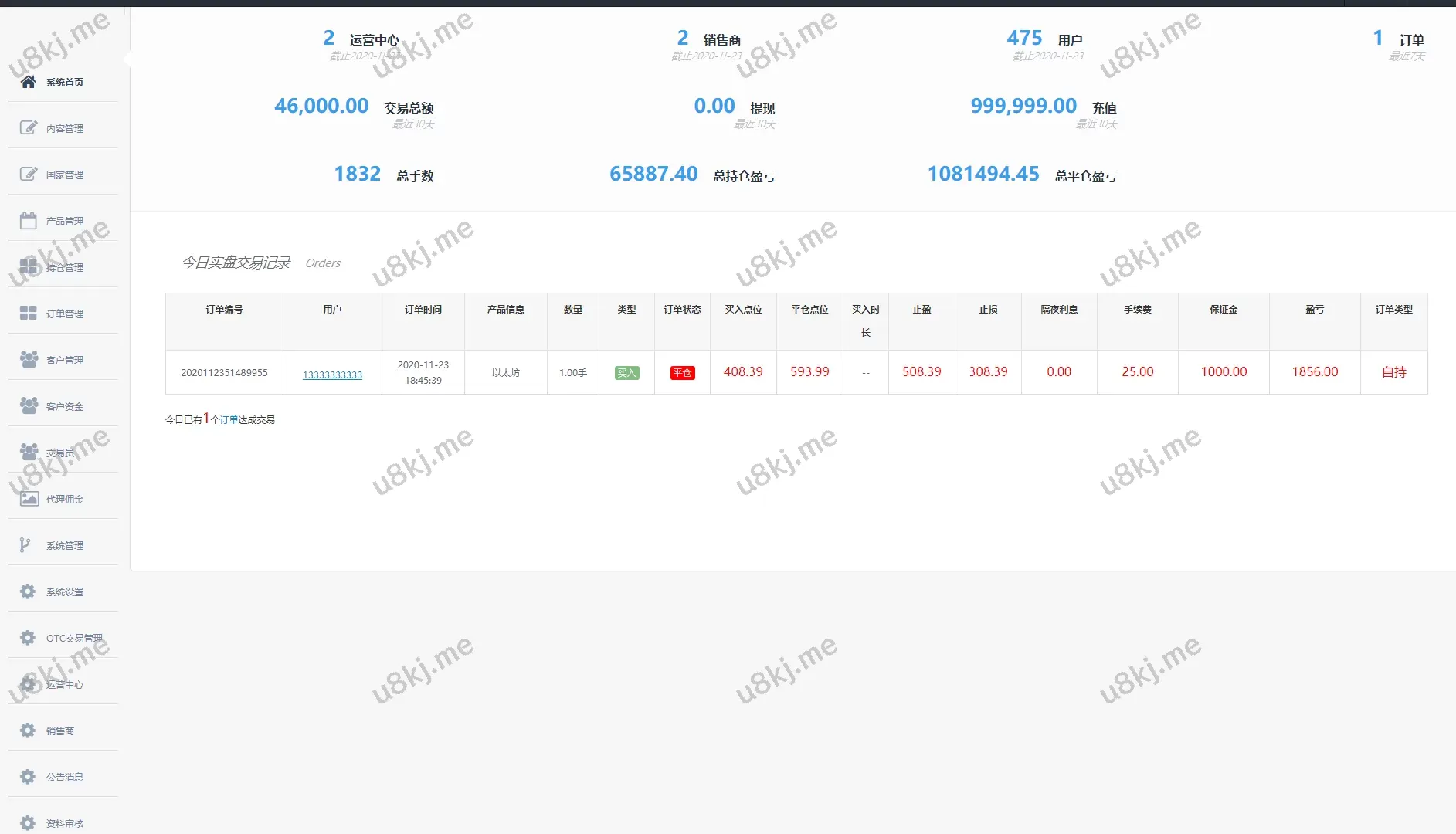
Task: Click the pencil icon for 内容管理
Action: (29, 128)
